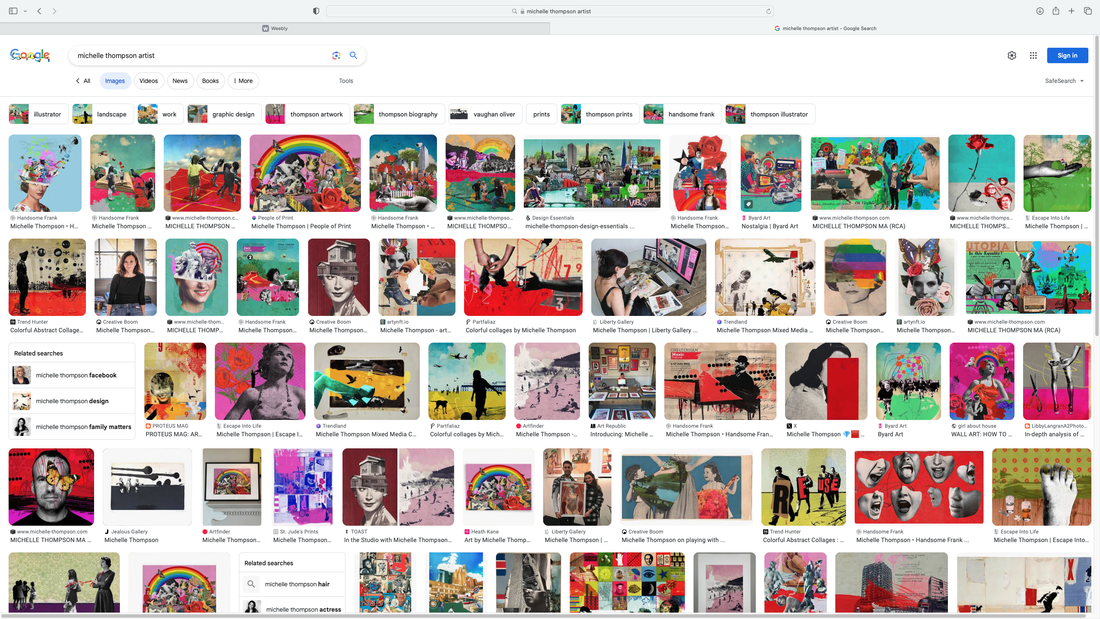The width and height of the screenshot is (1100, 619).
Task: Open the Safari share menu
Action: point(1055,11)
